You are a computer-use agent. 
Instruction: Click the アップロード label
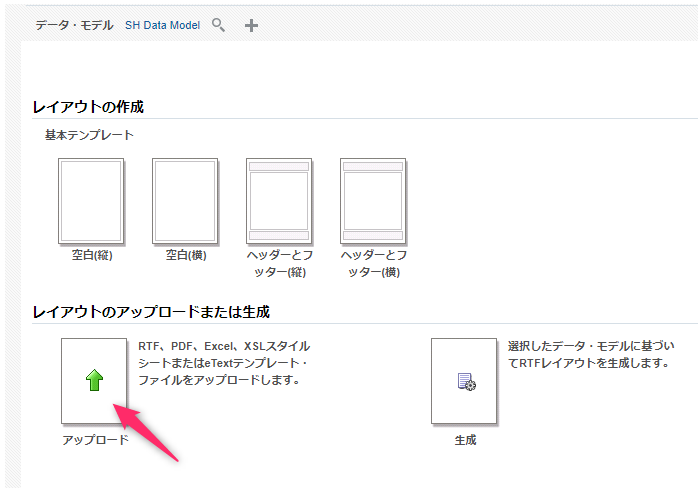(95, 440)
